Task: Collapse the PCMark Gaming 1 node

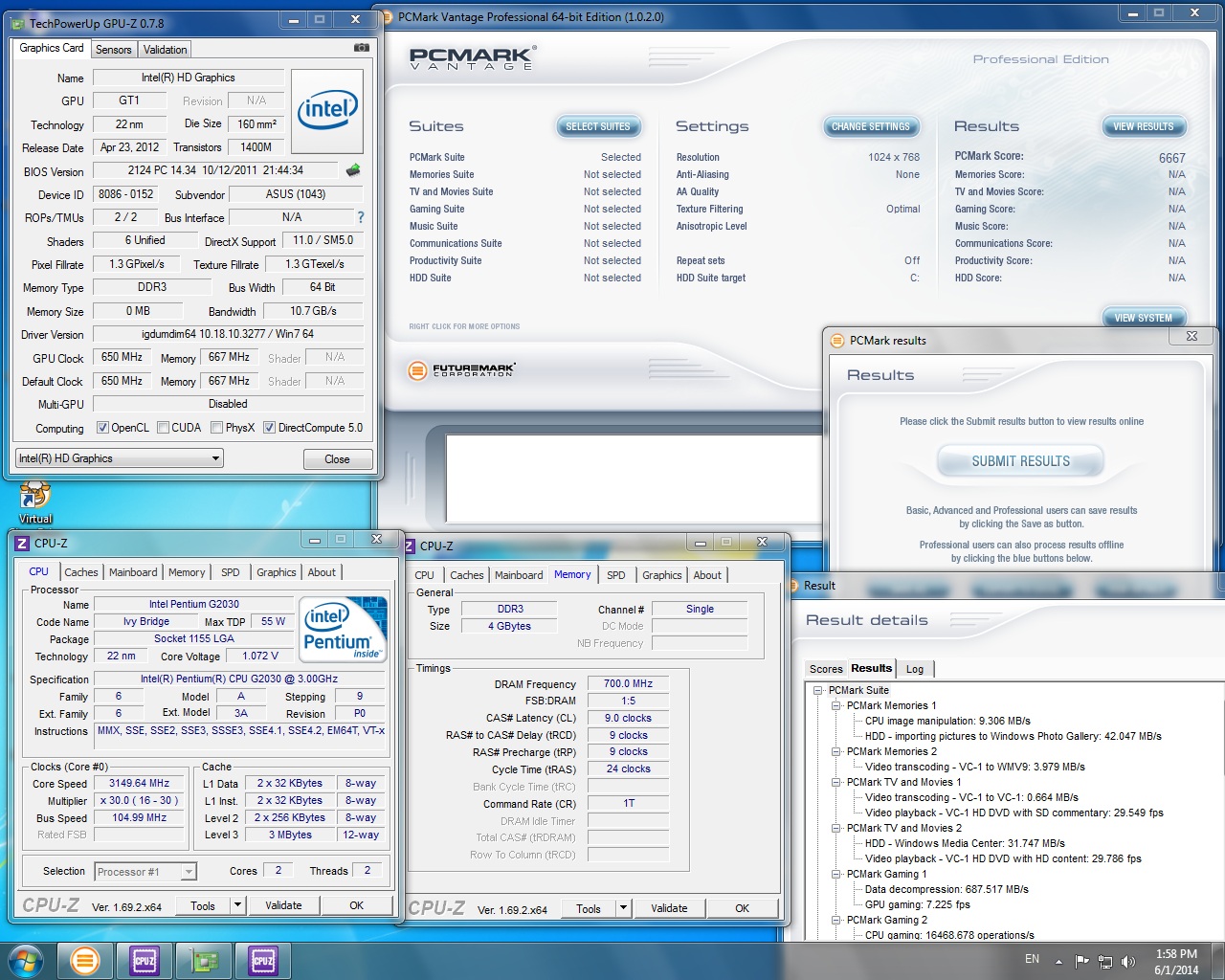Action: point(835,874)
